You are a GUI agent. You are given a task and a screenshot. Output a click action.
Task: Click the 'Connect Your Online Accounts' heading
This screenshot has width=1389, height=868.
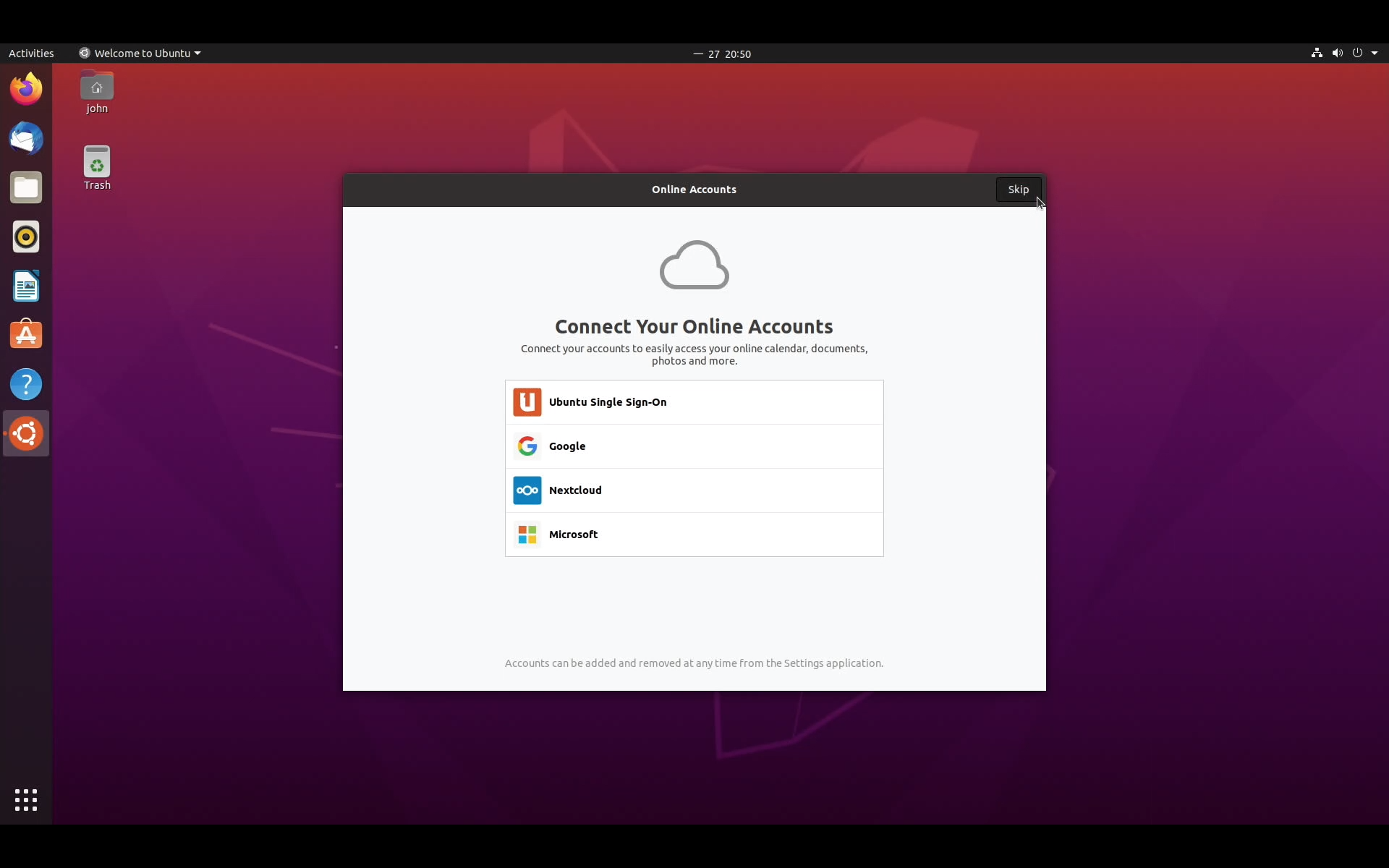click(694, 326)
